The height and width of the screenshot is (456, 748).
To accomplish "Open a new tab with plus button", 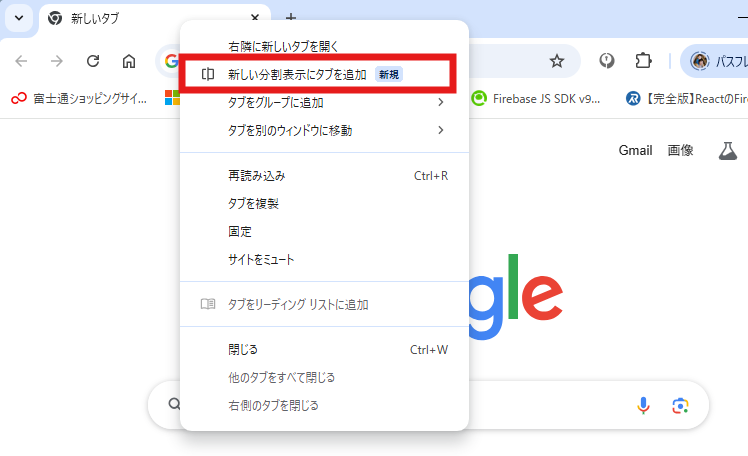I will (x=291, y=18).
